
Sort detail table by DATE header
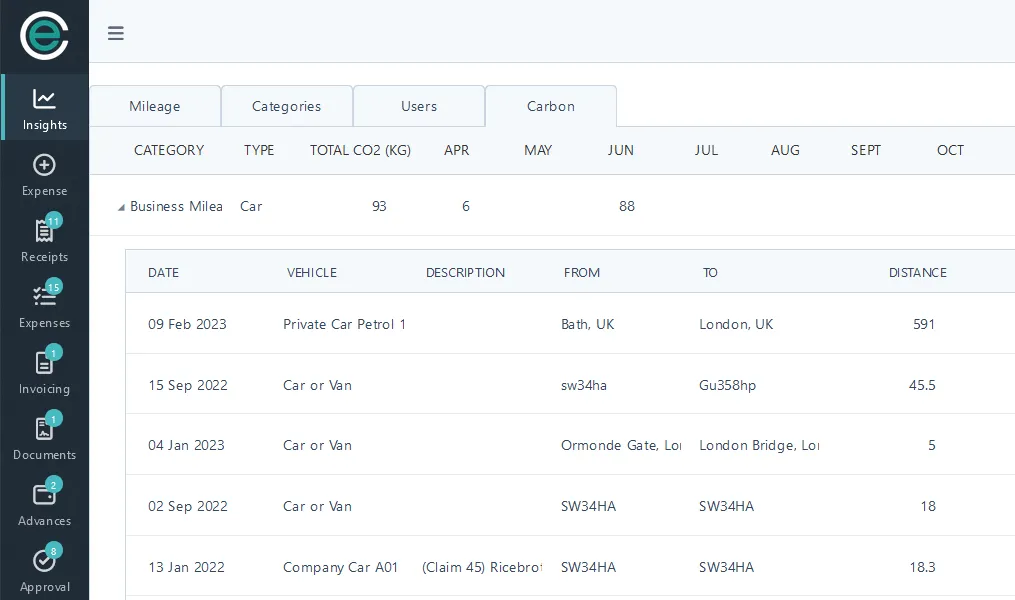(x=163, y=272)
